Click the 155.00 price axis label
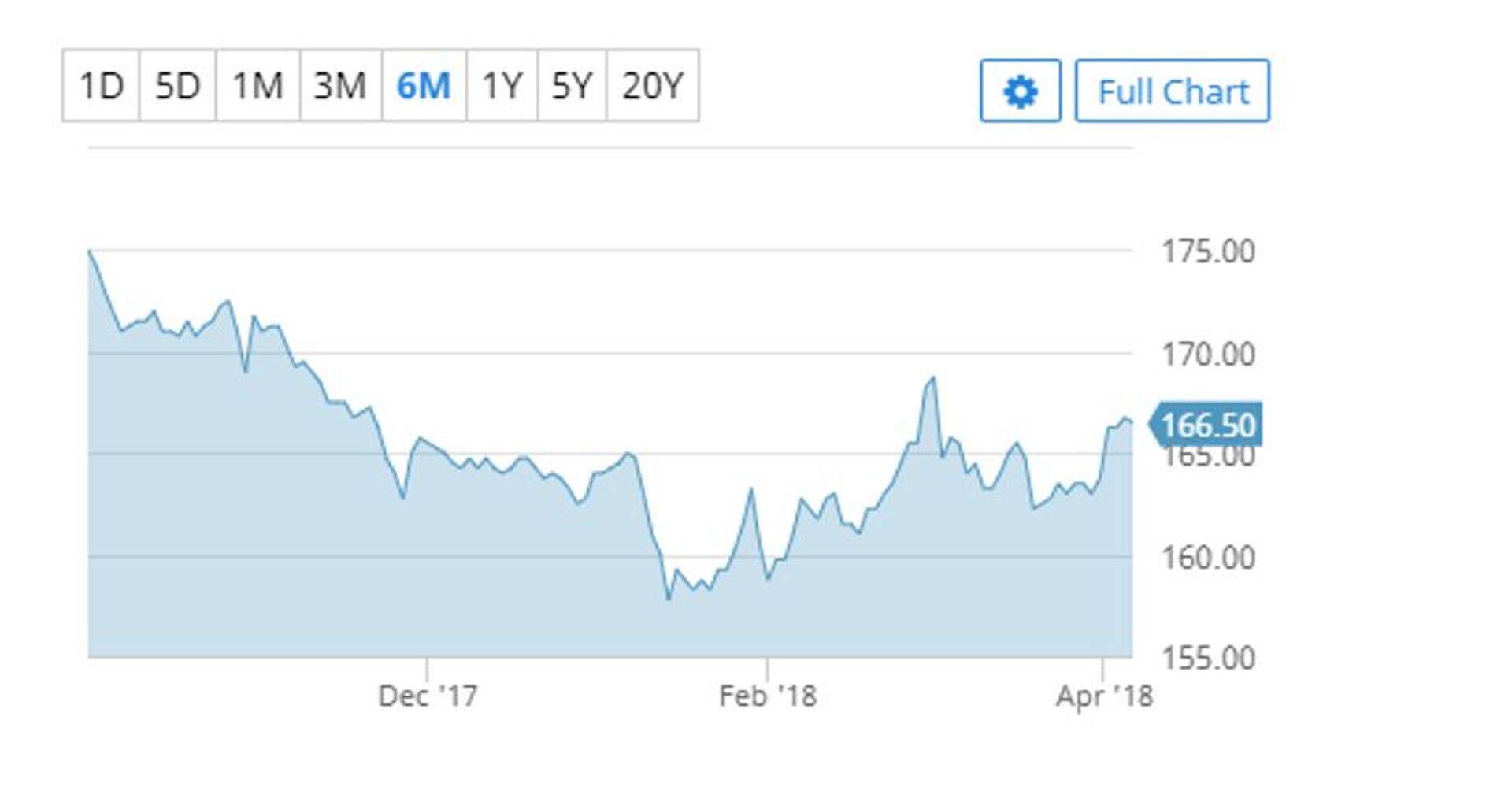The height and width of the screenshot is (787, 1512). pos(1208,658)
